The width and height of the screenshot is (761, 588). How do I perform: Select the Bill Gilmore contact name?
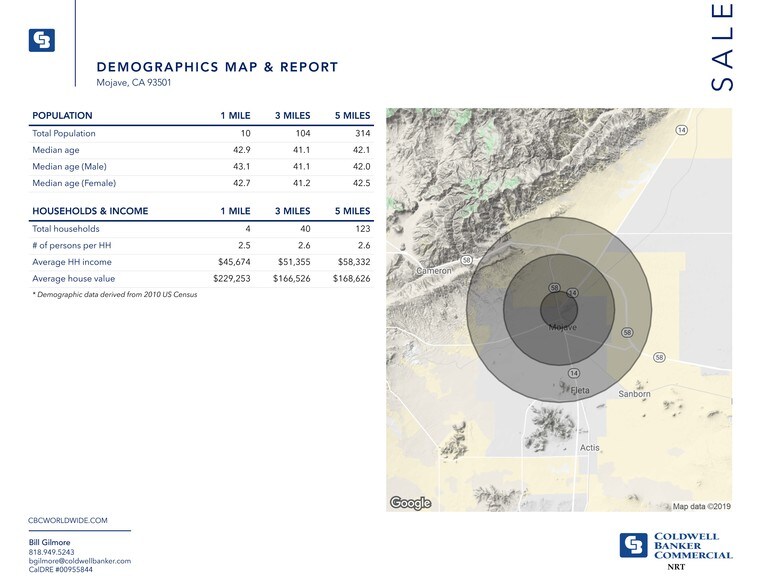click(x=50, y=542)
